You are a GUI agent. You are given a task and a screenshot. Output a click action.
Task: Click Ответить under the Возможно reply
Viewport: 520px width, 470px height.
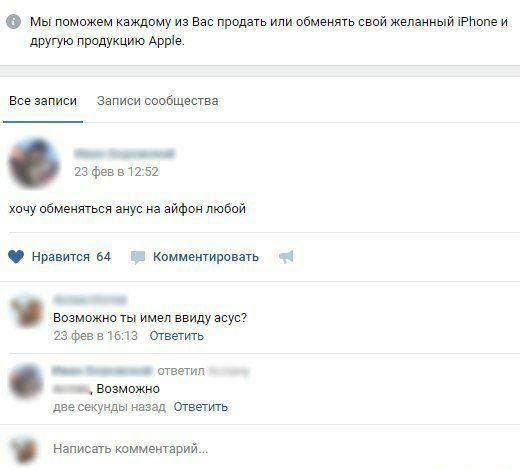click(201, 407)
